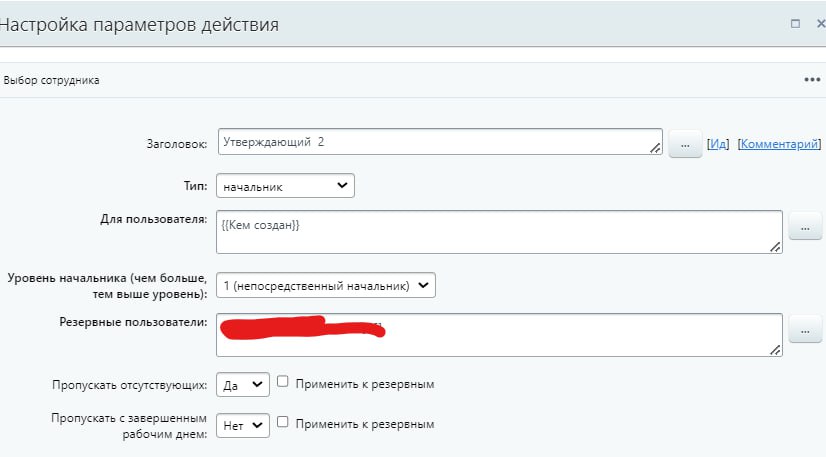This screenshot has width=826, height=457.
Task: Open Пропускать с завершенным рабочим днем dropdown
Action: click(x=243, y=425)
